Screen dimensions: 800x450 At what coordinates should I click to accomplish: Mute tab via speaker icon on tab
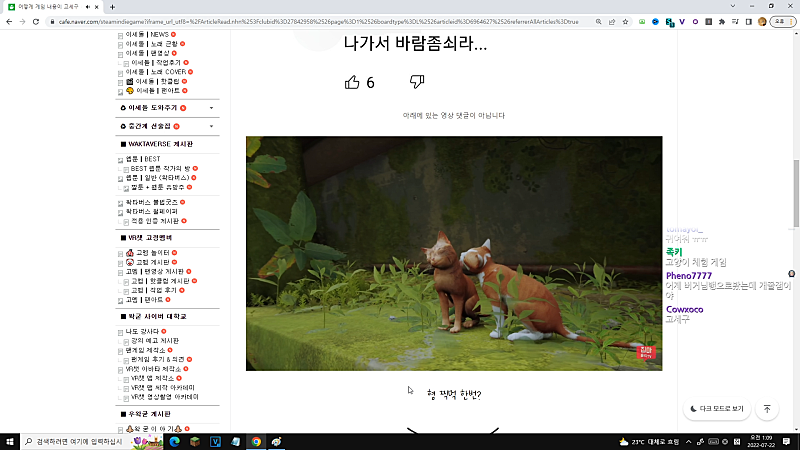point(88,7)
